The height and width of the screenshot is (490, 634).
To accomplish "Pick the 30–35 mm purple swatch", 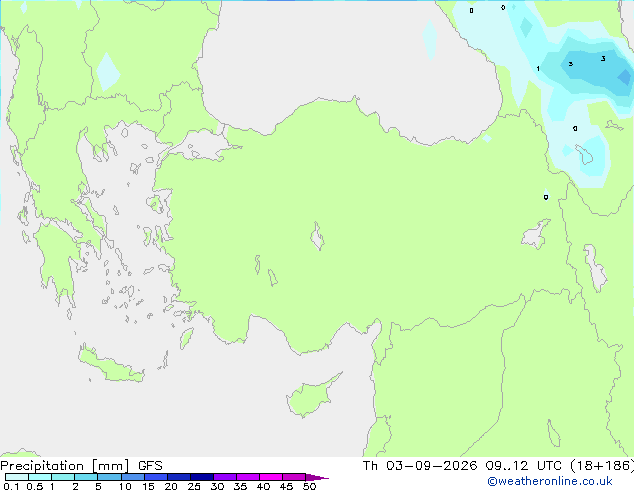I will tap(225, 477).
